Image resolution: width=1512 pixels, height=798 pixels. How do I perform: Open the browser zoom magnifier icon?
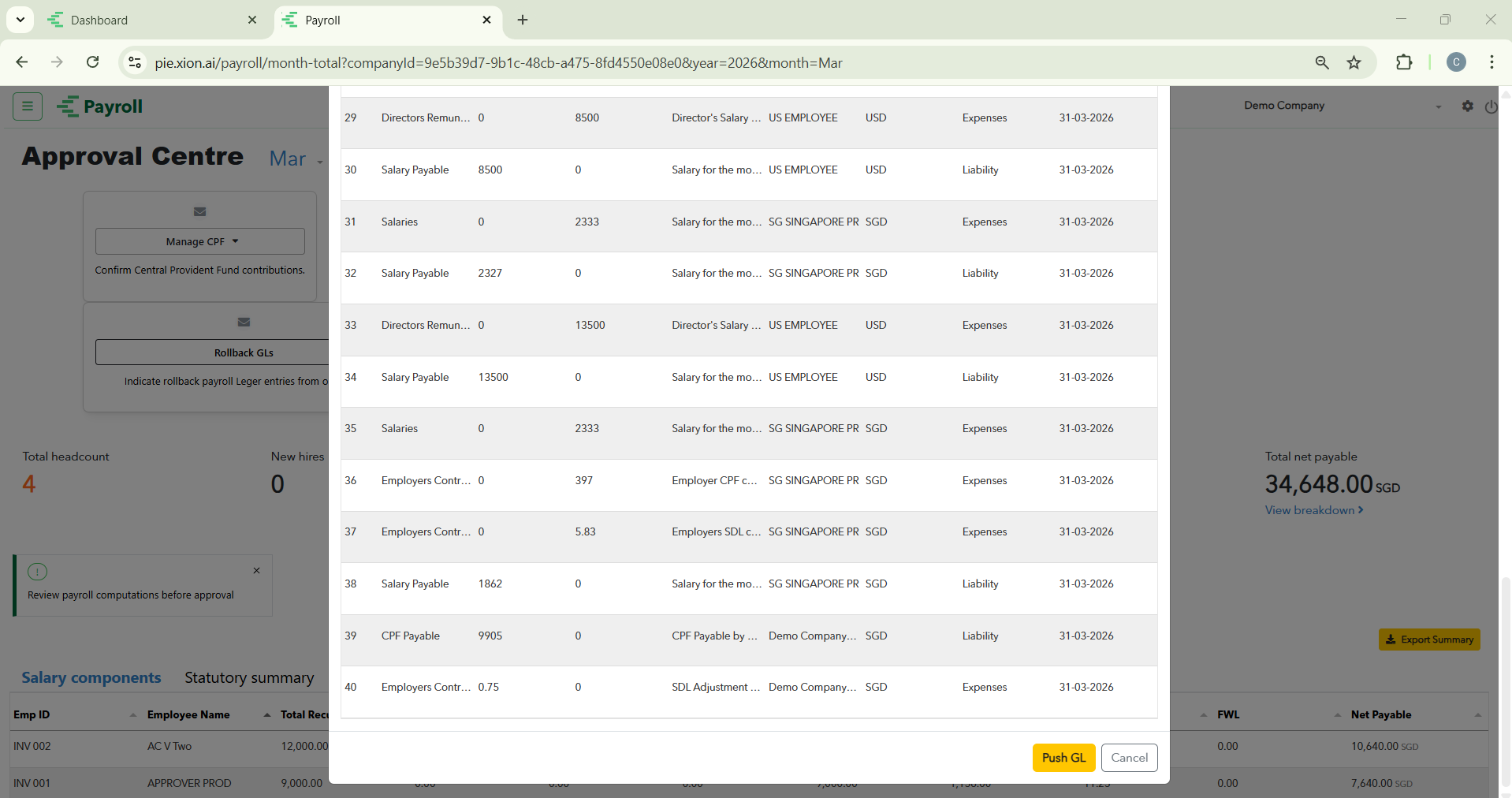pos(1322,63)
